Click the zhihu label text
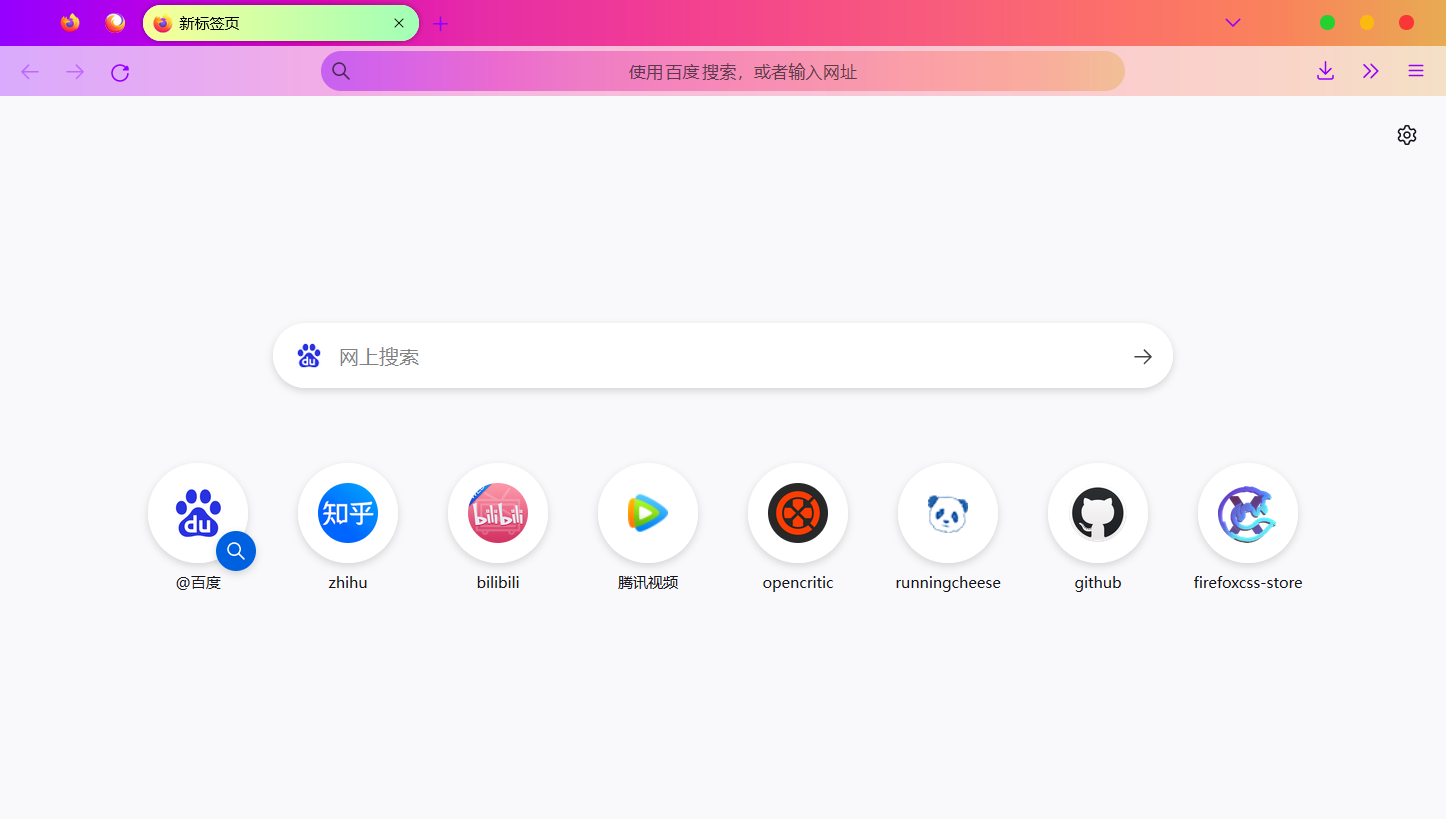1446x819 pixels. coord(348,583)
